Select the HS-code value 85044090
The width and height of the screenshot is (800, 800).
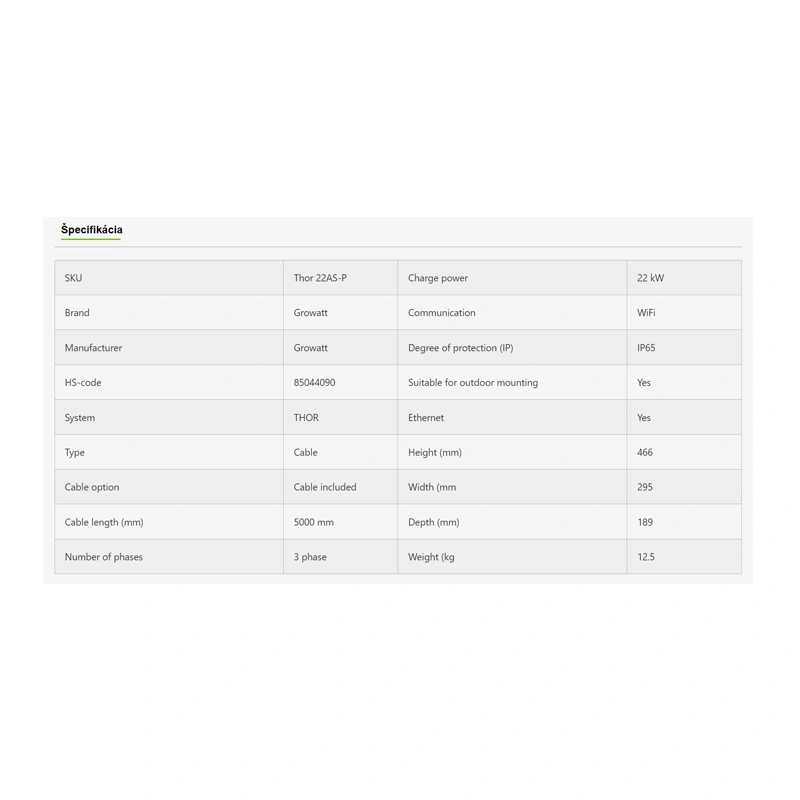click(x=314, y=383)
